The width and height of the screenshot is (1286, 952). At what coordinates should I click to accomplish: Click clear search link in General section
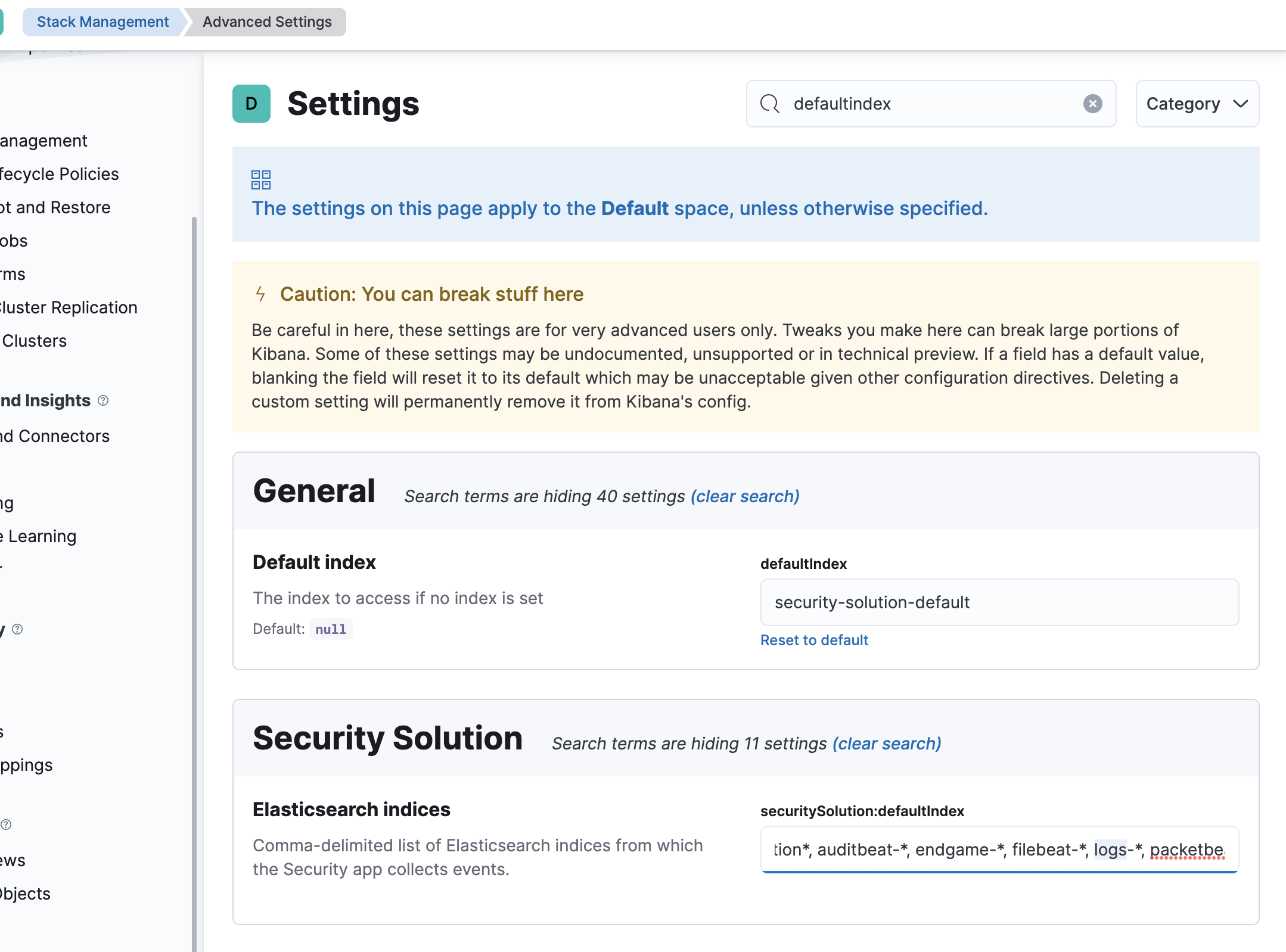tap(745, 496)
